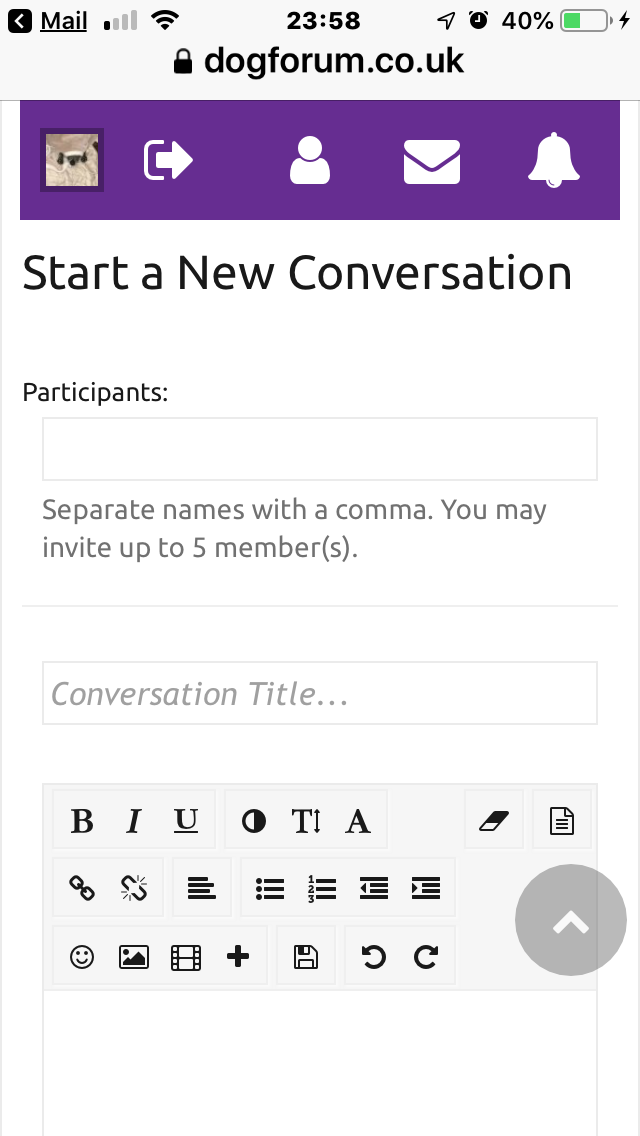Toggle underline text formatting
The image size is (640, 1136).
point(186,821)
